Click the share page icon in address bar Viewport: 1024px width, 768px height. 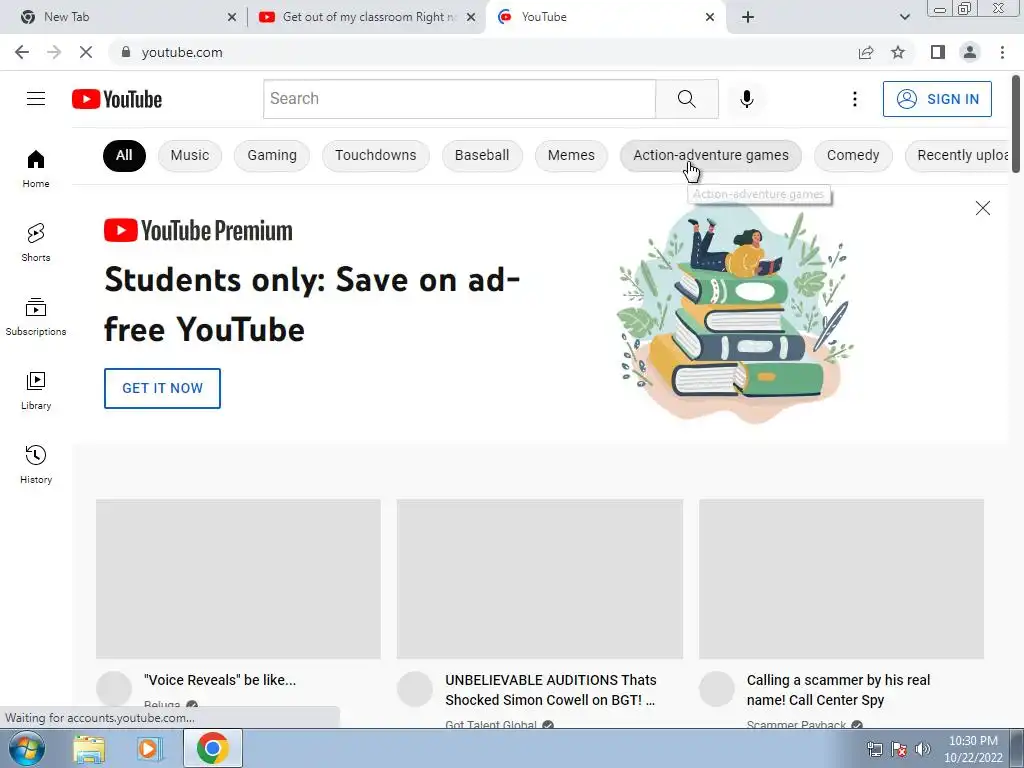[x=866, y=52]
